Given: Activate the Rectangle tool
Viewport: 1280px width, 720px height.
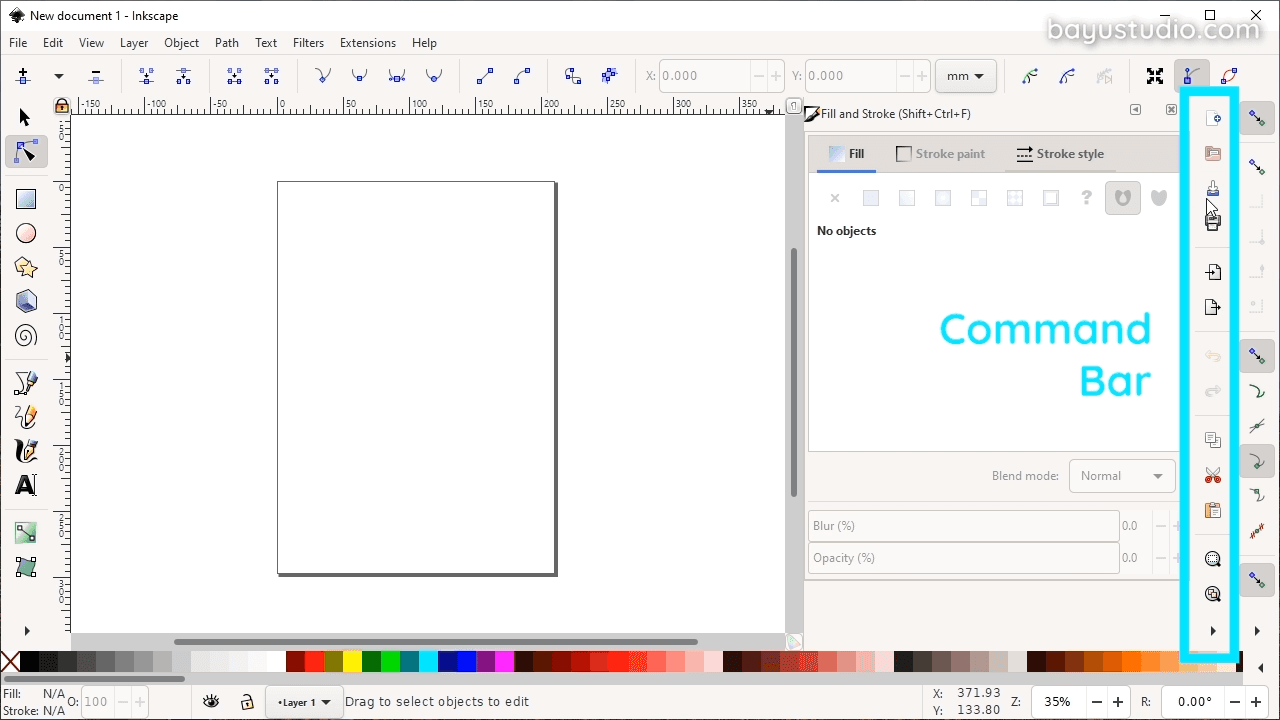Looking at the screenshot, I should [x=25, y=198].
